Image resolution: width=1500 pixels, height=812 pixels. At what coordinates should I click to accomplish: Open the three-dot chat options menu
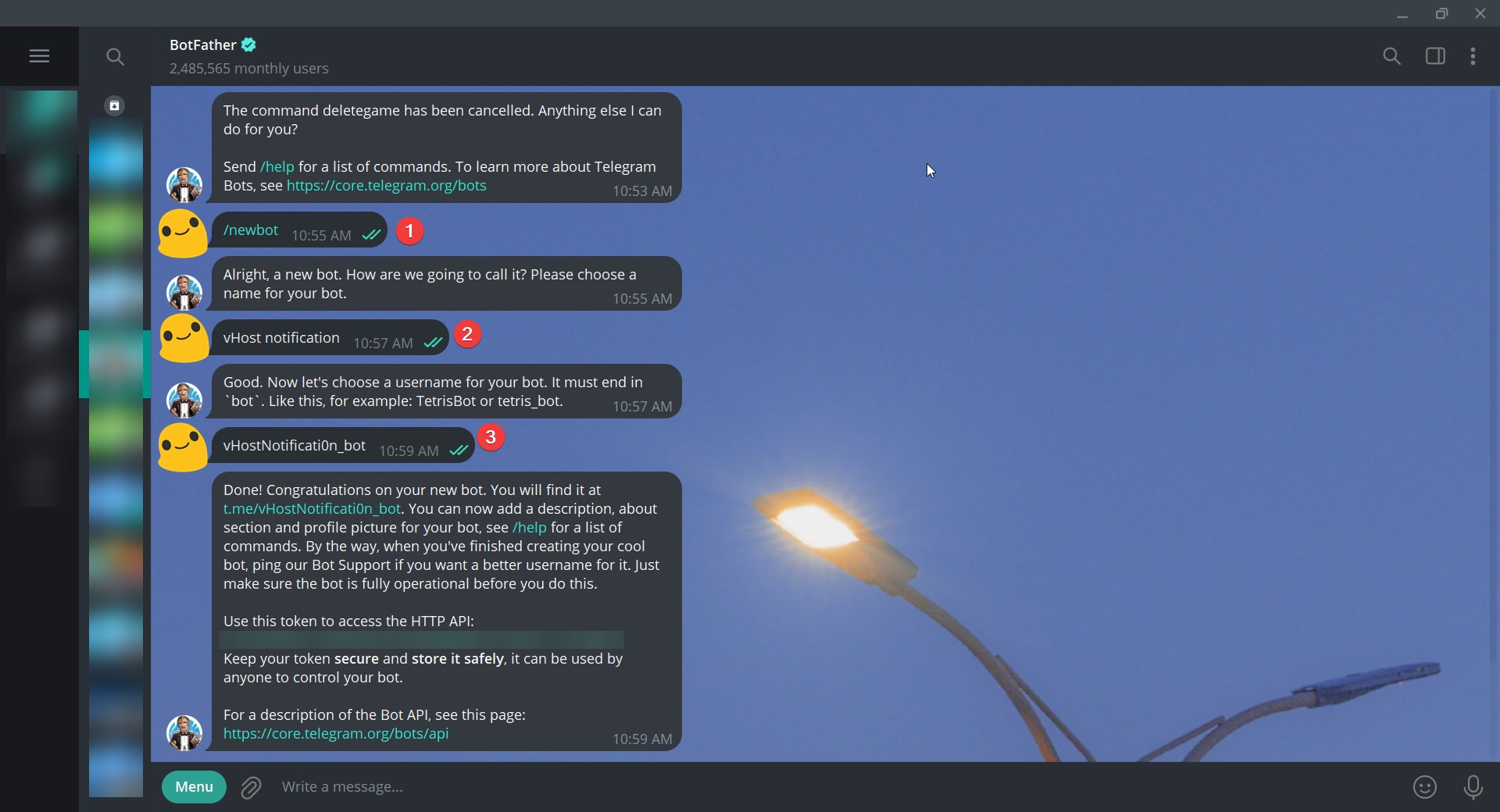1473,56
